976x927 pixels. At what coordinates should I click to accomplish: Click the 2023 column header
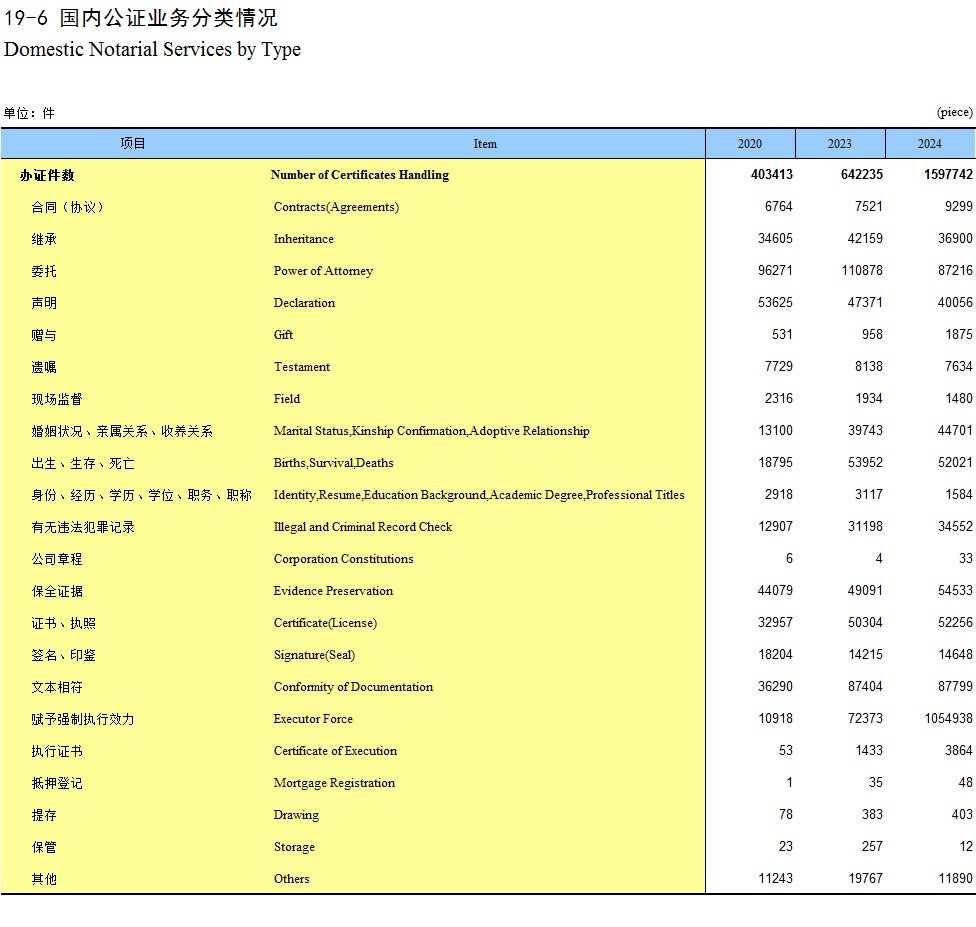(840, 144)
